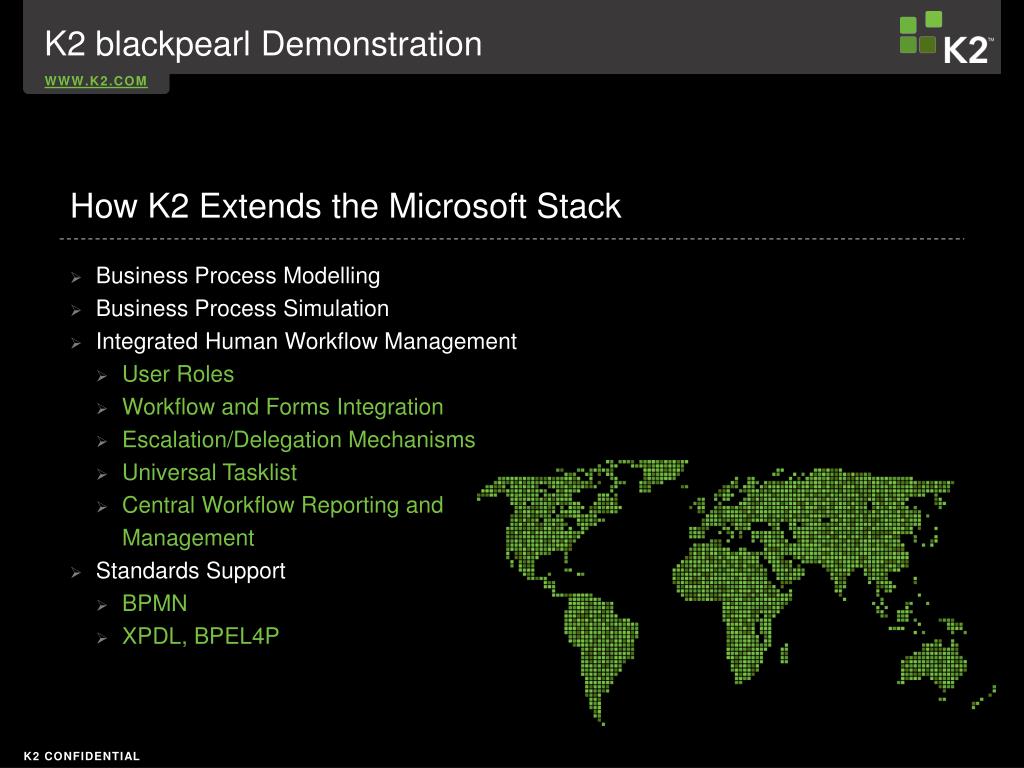Click the 'Standards Support' bullet
Screen dimensions: 1024x768
point(191,571)
